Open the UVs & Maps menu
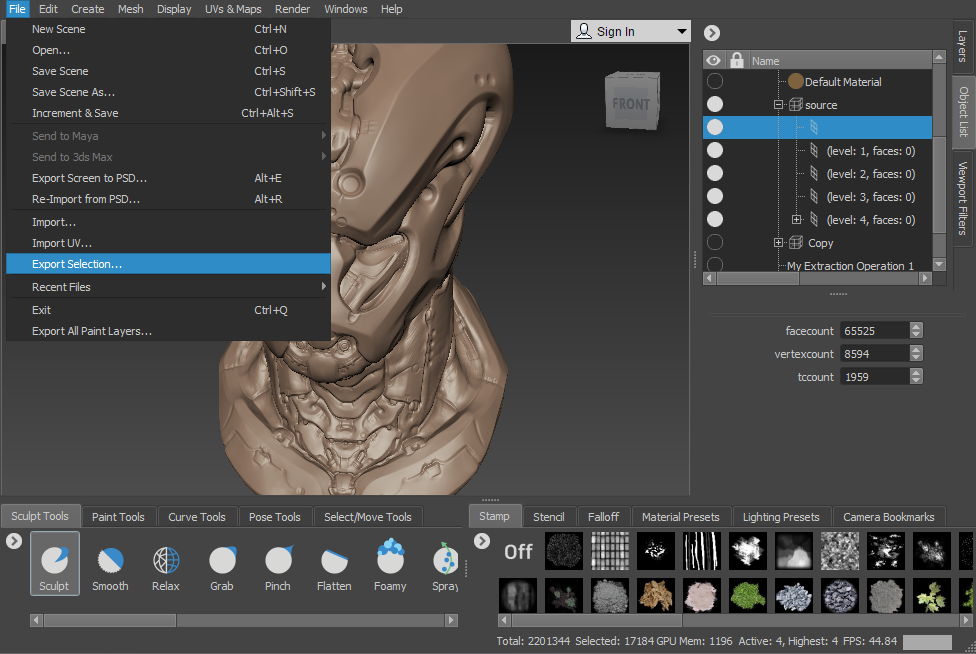Viewport: 976px width, 654px height. tap(233, 9)
